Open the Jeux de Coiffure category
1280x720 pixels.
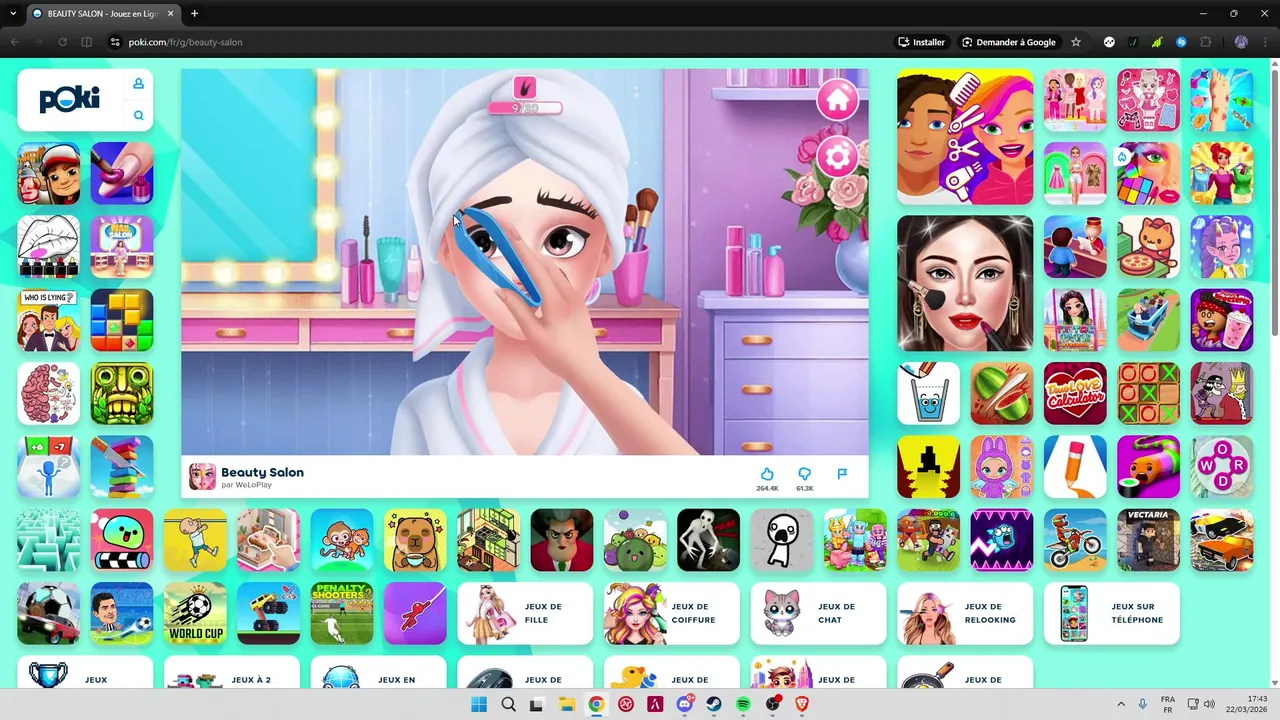pyautogui.click(x=672, y=613)
